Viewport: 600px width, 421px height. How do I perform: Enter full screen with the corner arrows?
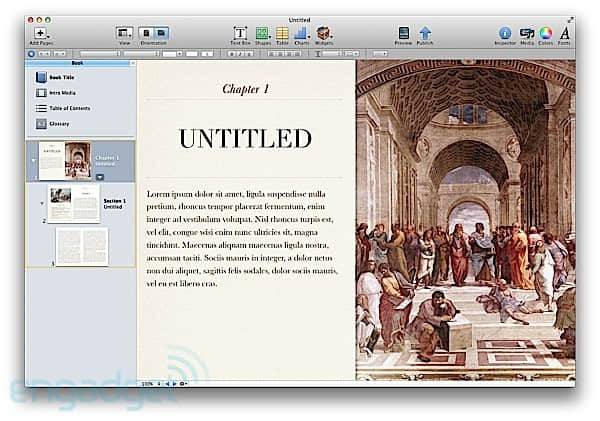[571, 20]
